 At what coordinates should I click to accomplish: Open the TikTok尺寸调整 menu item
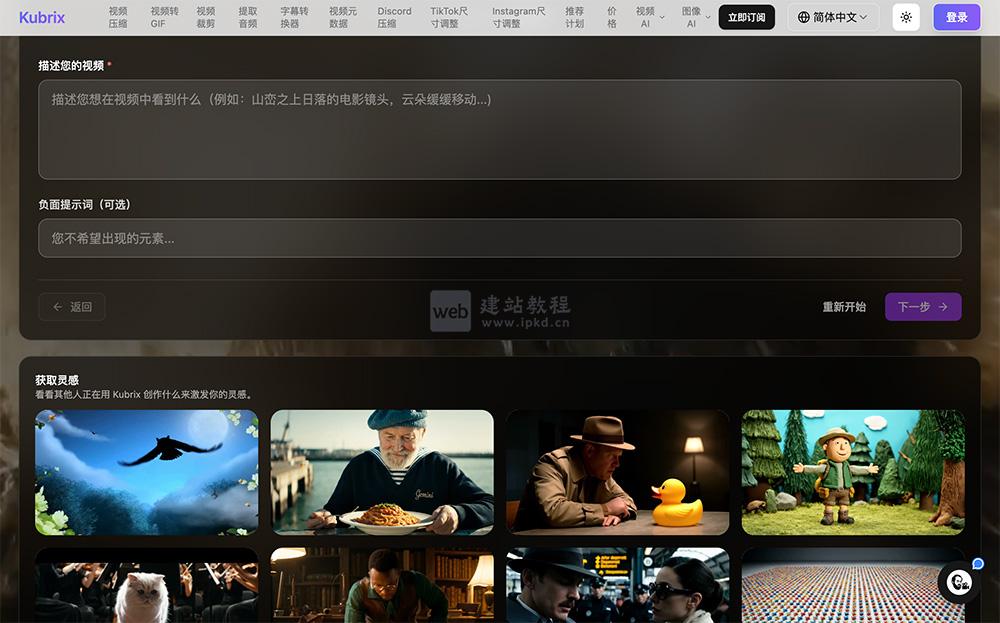pyautogui.click(x=449, y=17)
